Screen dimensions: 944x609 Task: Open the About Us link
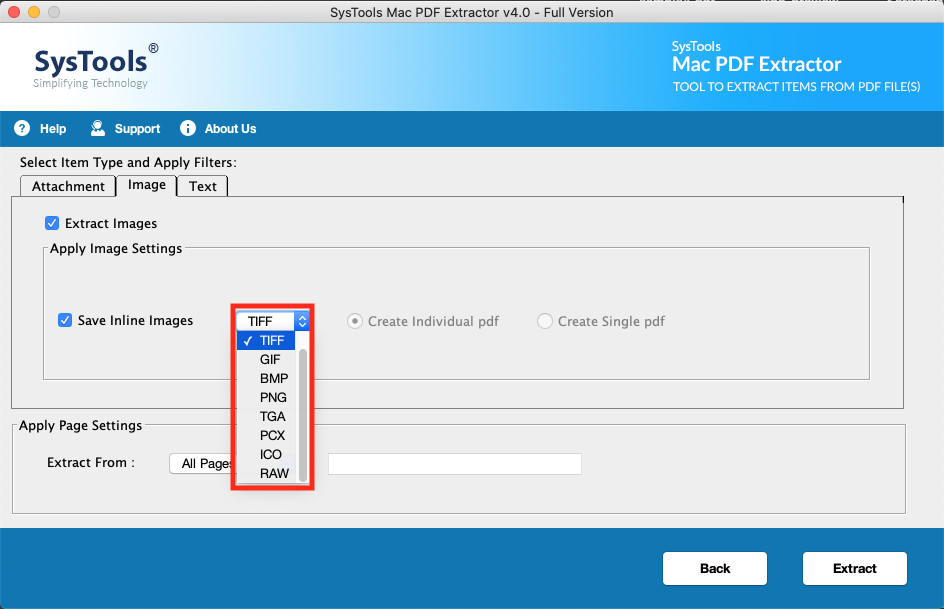coord(231,129)
